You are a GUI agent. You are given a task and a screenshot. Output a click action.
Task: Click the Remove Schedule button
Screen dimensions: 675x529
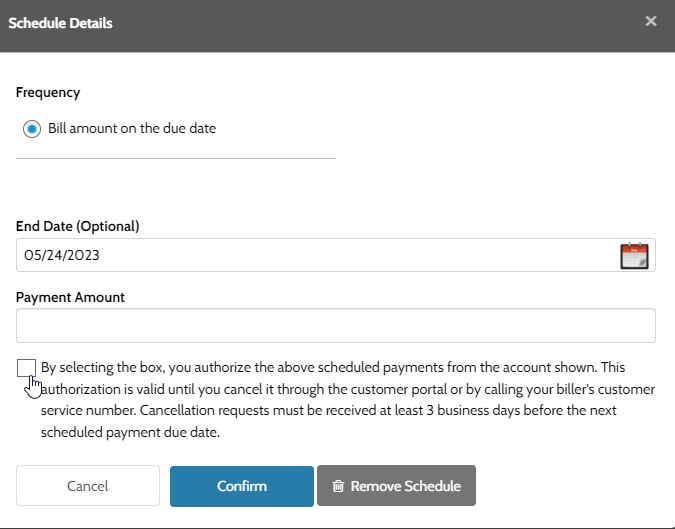(x=396, y=486)
